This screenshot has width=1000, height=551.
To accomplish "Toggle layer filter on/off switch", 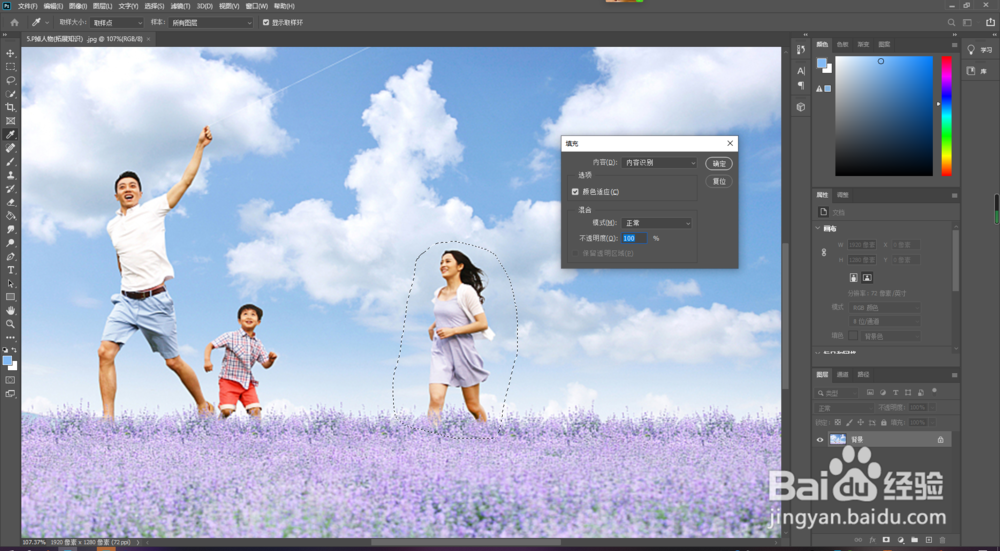I will point(934,391).
